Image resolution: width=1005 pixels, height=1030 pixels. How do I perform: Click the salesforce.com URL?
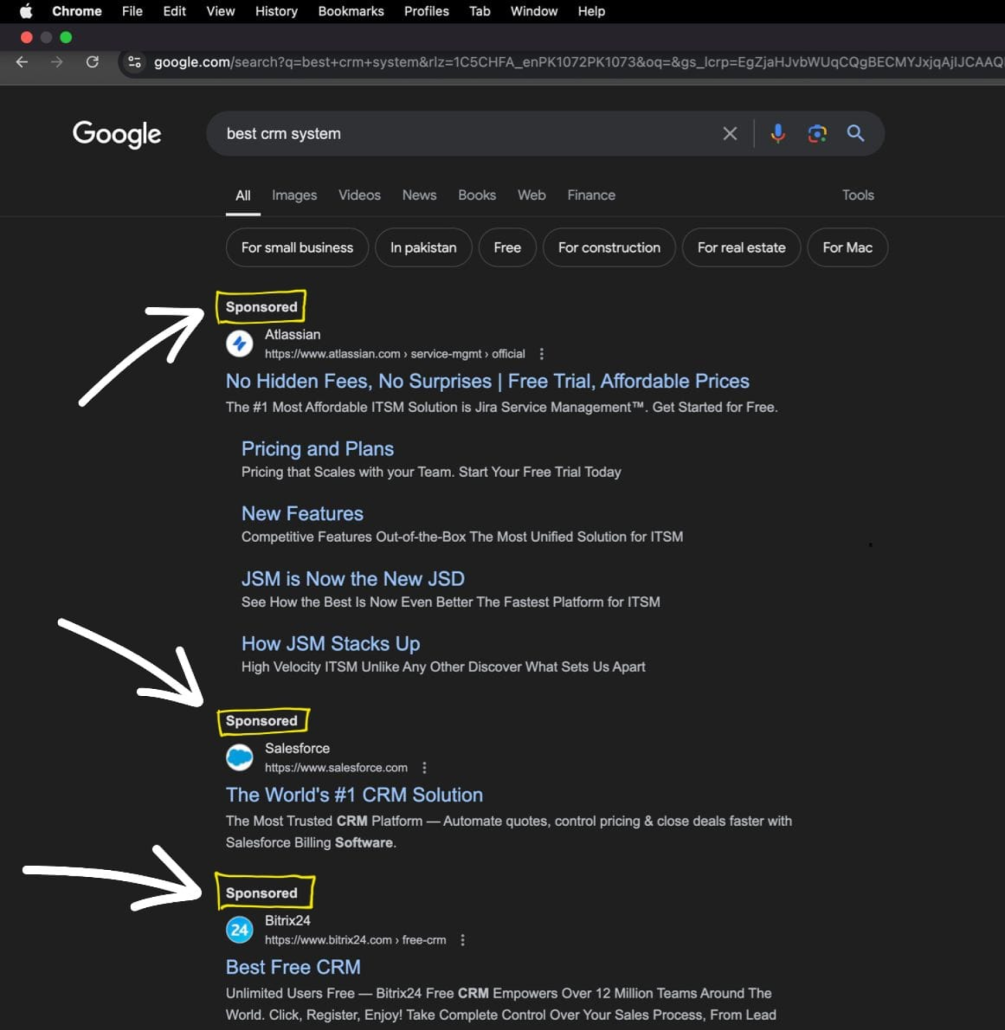(336, 768)
